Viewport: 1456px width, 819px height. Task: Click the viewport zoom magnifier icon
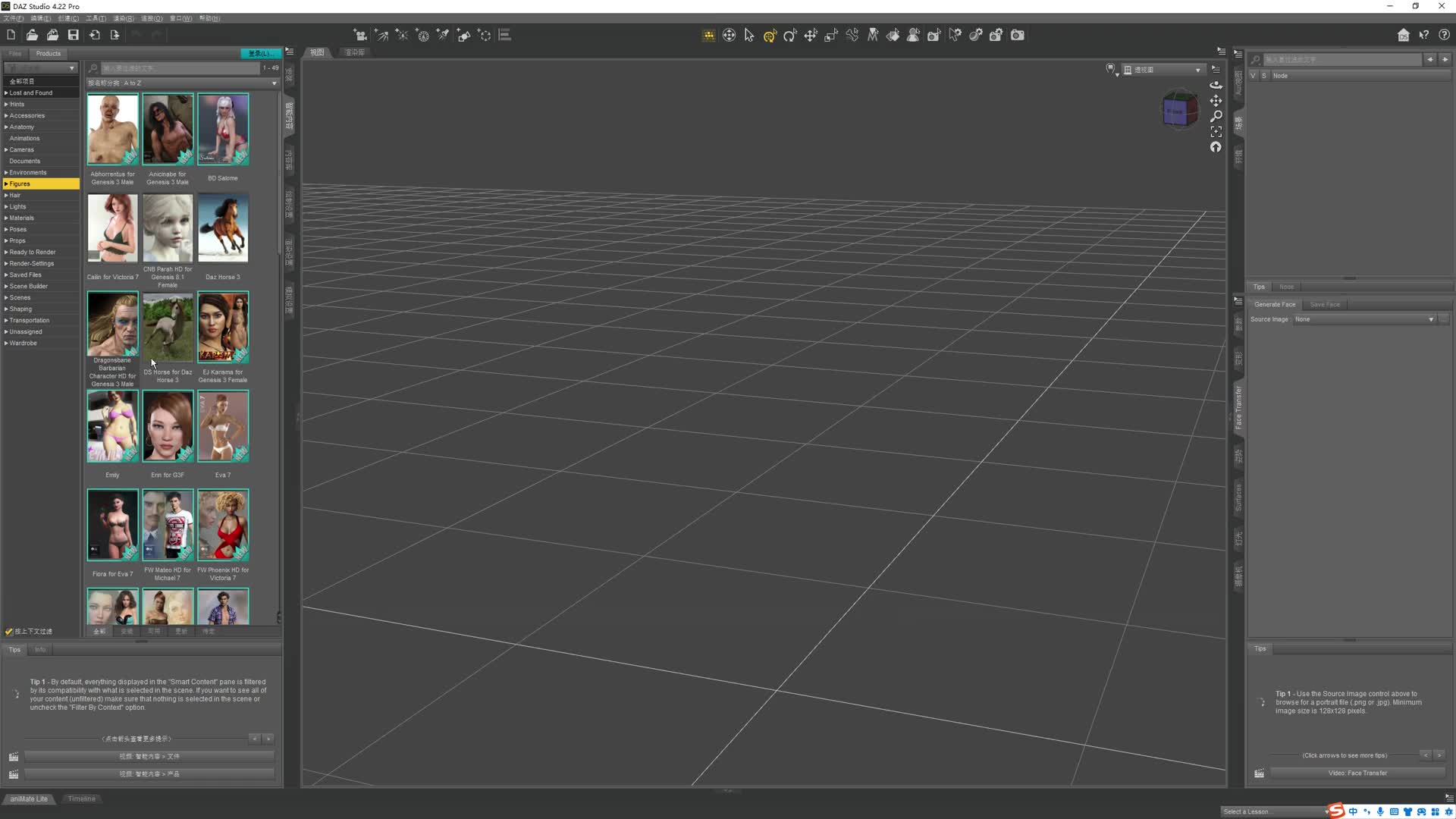click(1216, 116)
